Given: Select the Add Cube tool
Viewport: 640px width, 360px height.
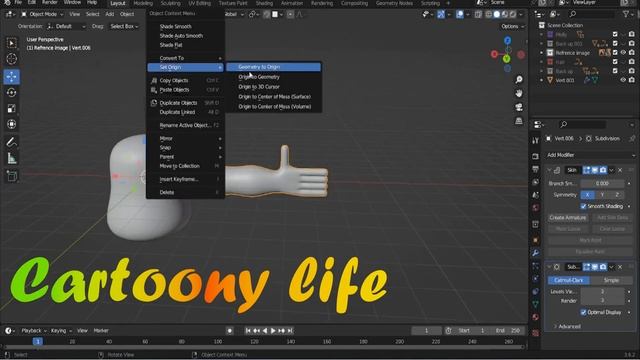Looking at the screenshot, I should pyautogui.click(x=11, y=176).
